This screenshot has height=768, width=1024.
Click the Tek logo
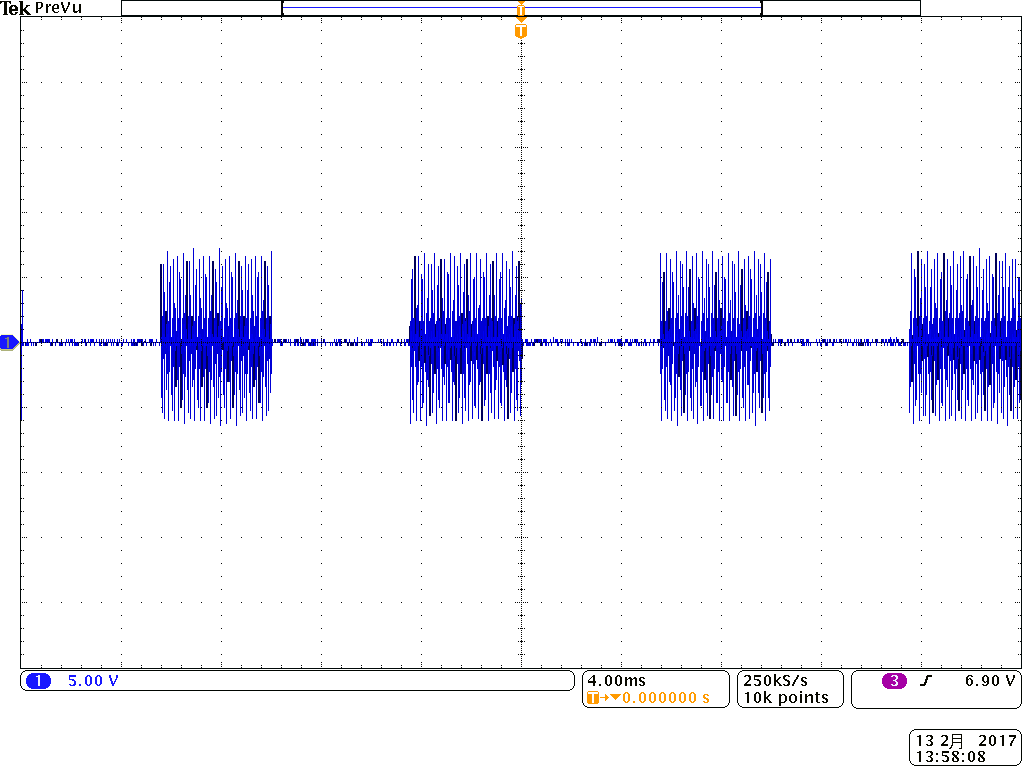pyautogui.click(x=16, y=8)
